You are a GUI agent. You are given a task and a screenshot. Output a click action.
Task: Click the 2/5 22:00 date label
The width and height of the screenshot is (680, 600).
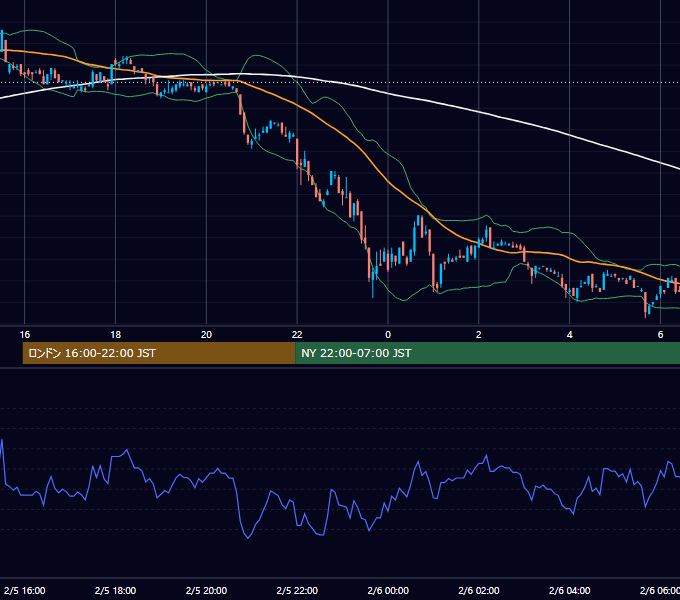[x=297, y=590]
